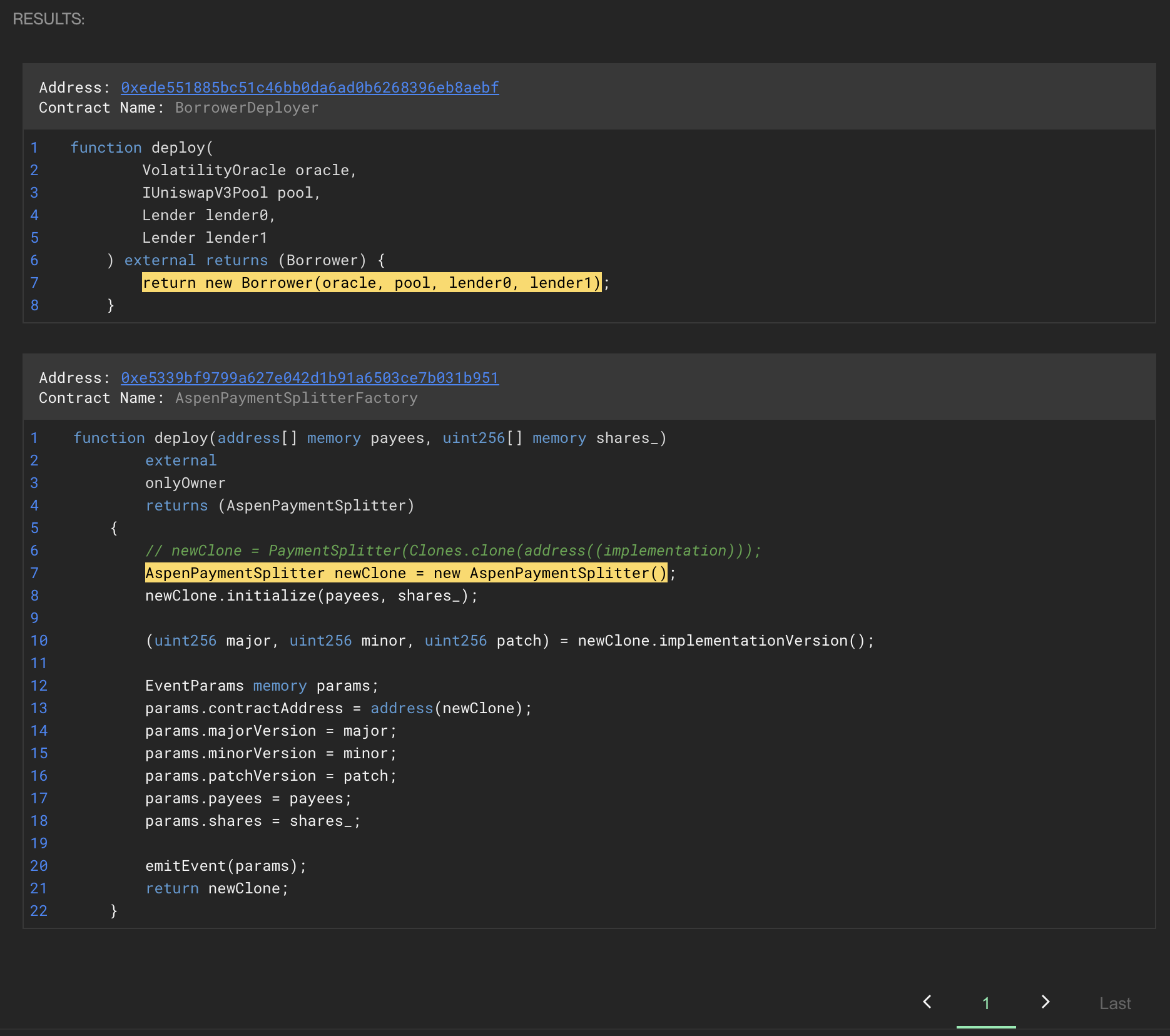Screen dimensions: 1170x1036
Task: Click the onlyOwner modifier
Action: (185, 483)
